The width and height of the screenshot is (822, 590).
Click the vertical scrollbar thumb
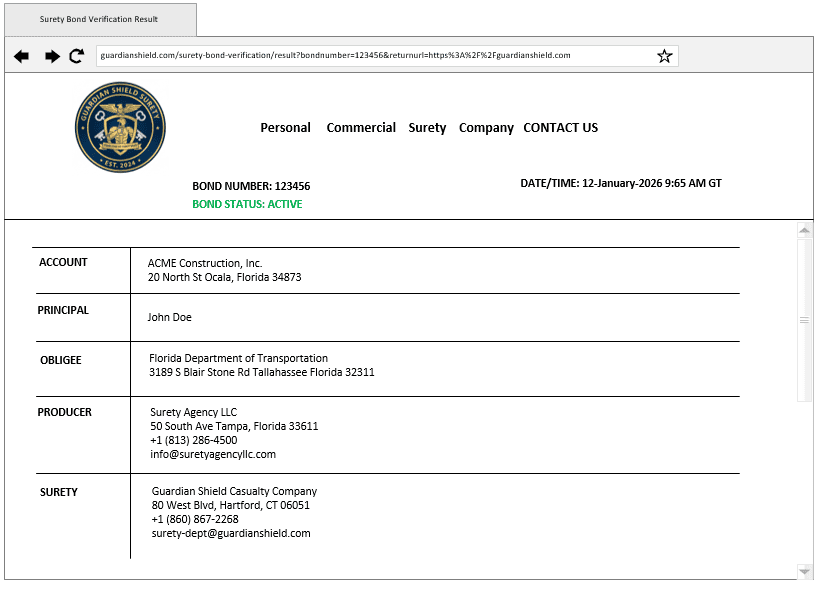pyautogui.click(x=804, y=320)
